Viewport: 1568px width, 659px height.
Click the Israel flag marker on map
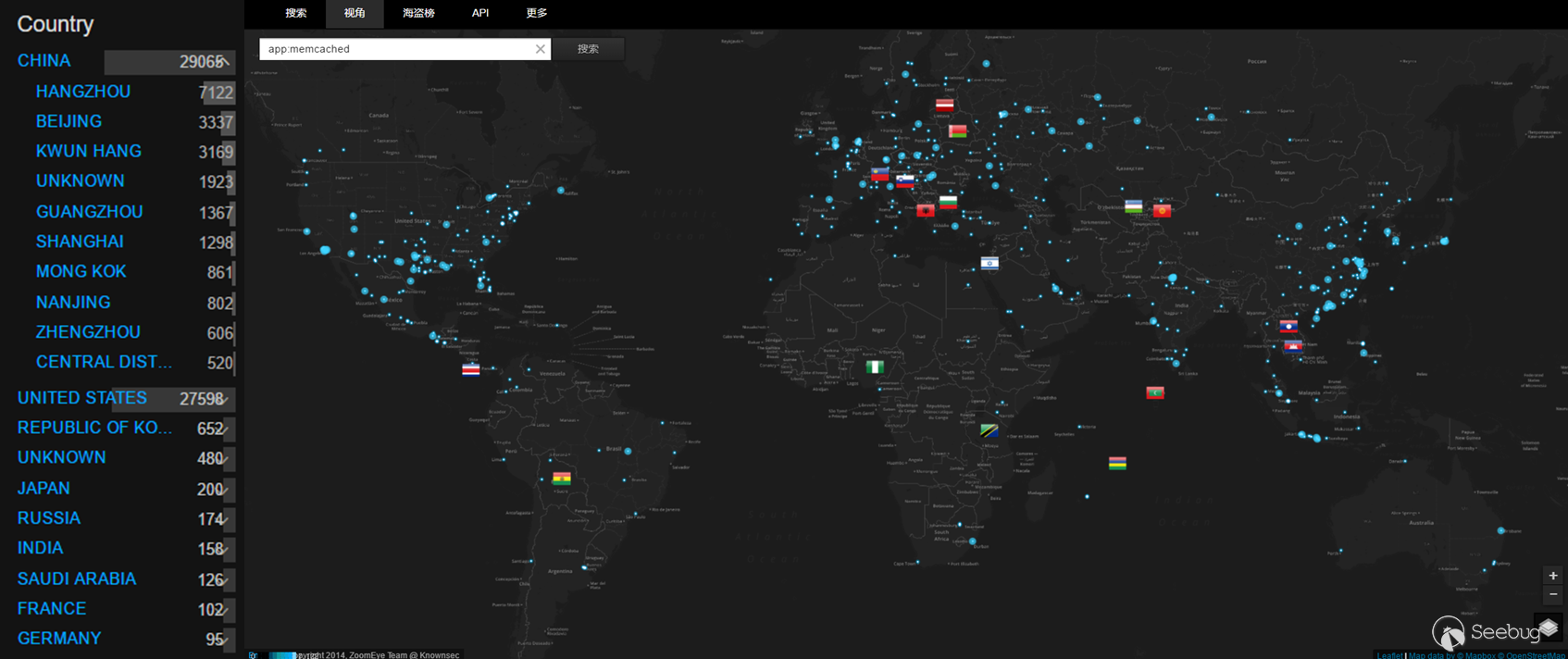coord(989,263)
